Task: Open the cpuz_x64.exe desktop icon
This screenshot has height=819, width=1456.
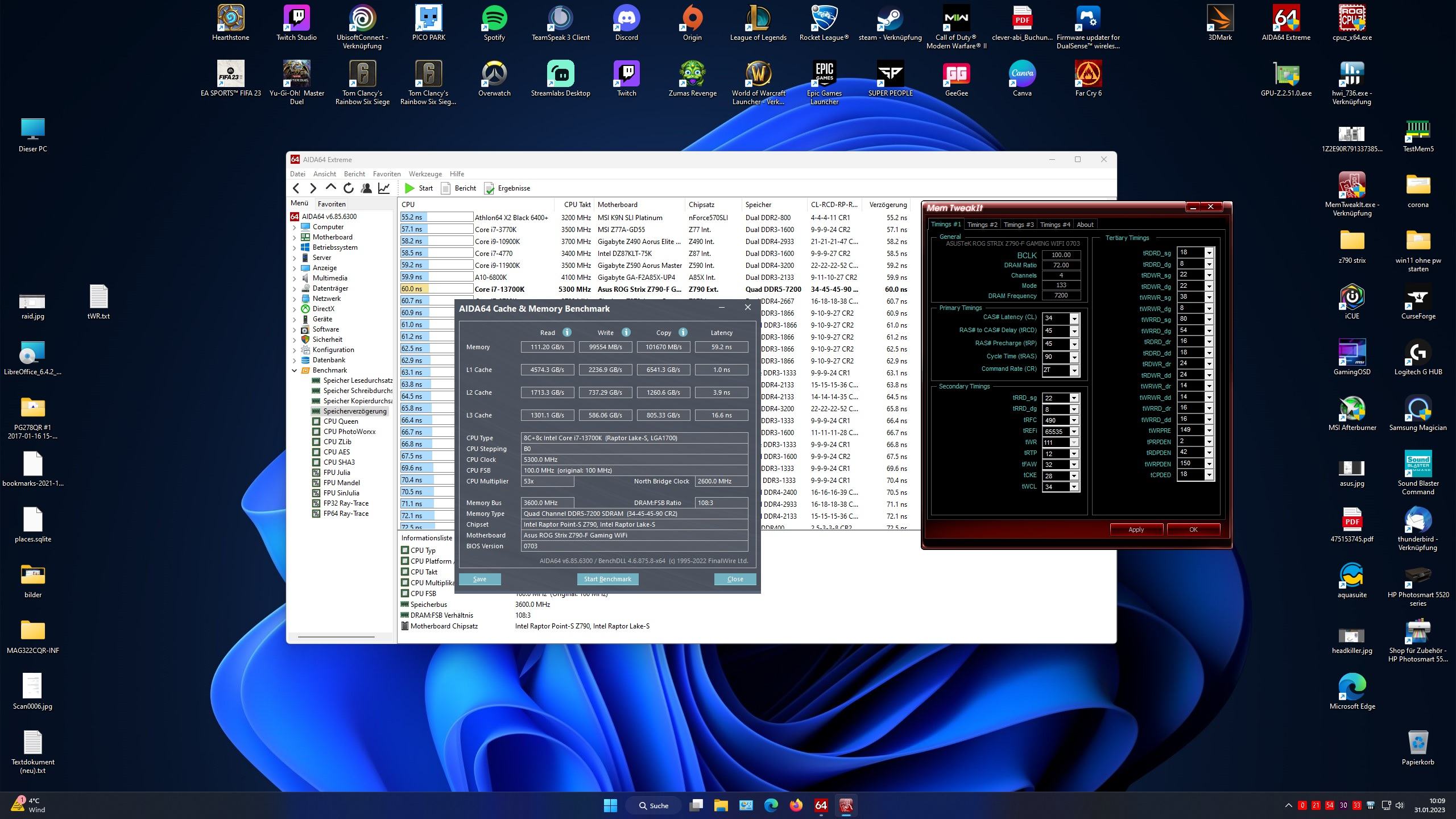Action: click(1352, 23)
